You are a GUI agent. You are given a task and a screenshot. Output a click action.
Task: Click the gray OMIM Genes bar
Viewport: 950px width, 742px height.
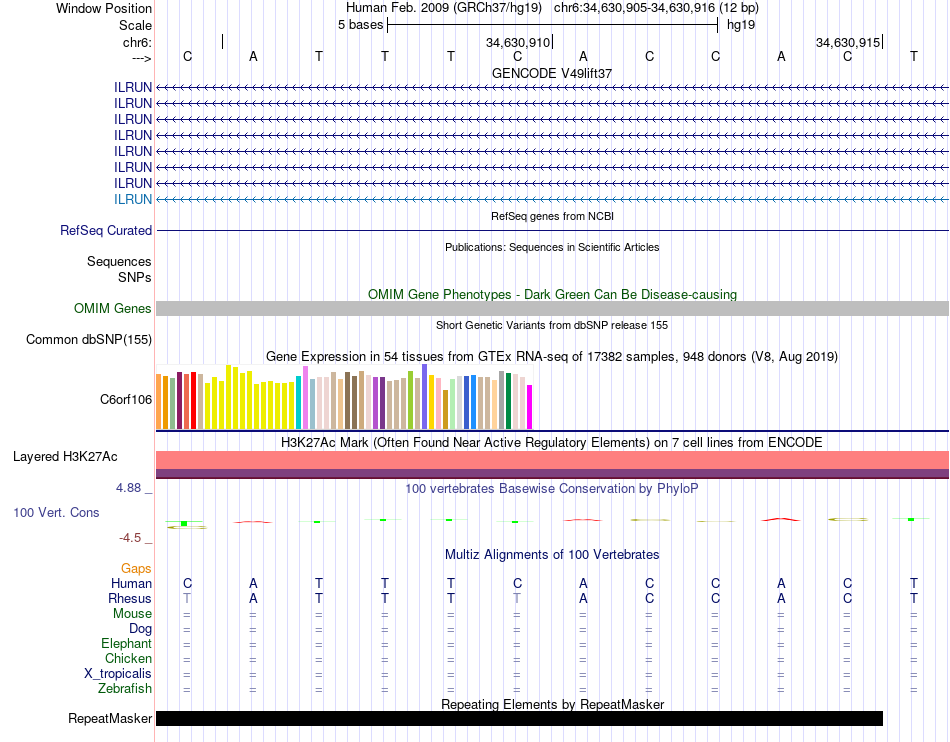[x=552, y=308]
